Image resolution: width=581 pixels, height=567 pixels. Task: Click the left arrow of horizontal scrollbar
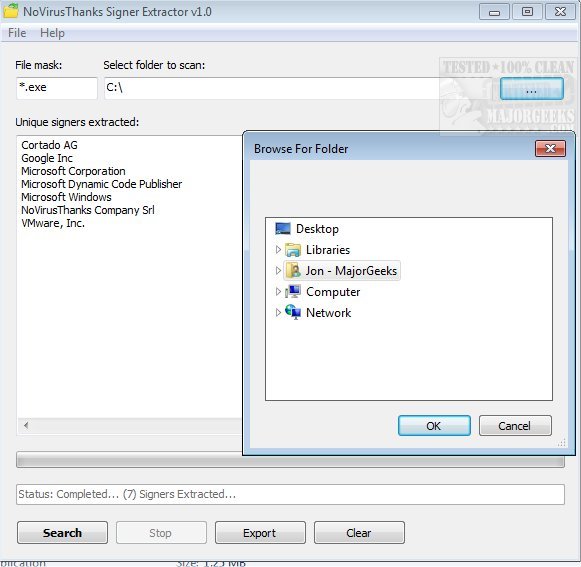click(x=26, y=425)
